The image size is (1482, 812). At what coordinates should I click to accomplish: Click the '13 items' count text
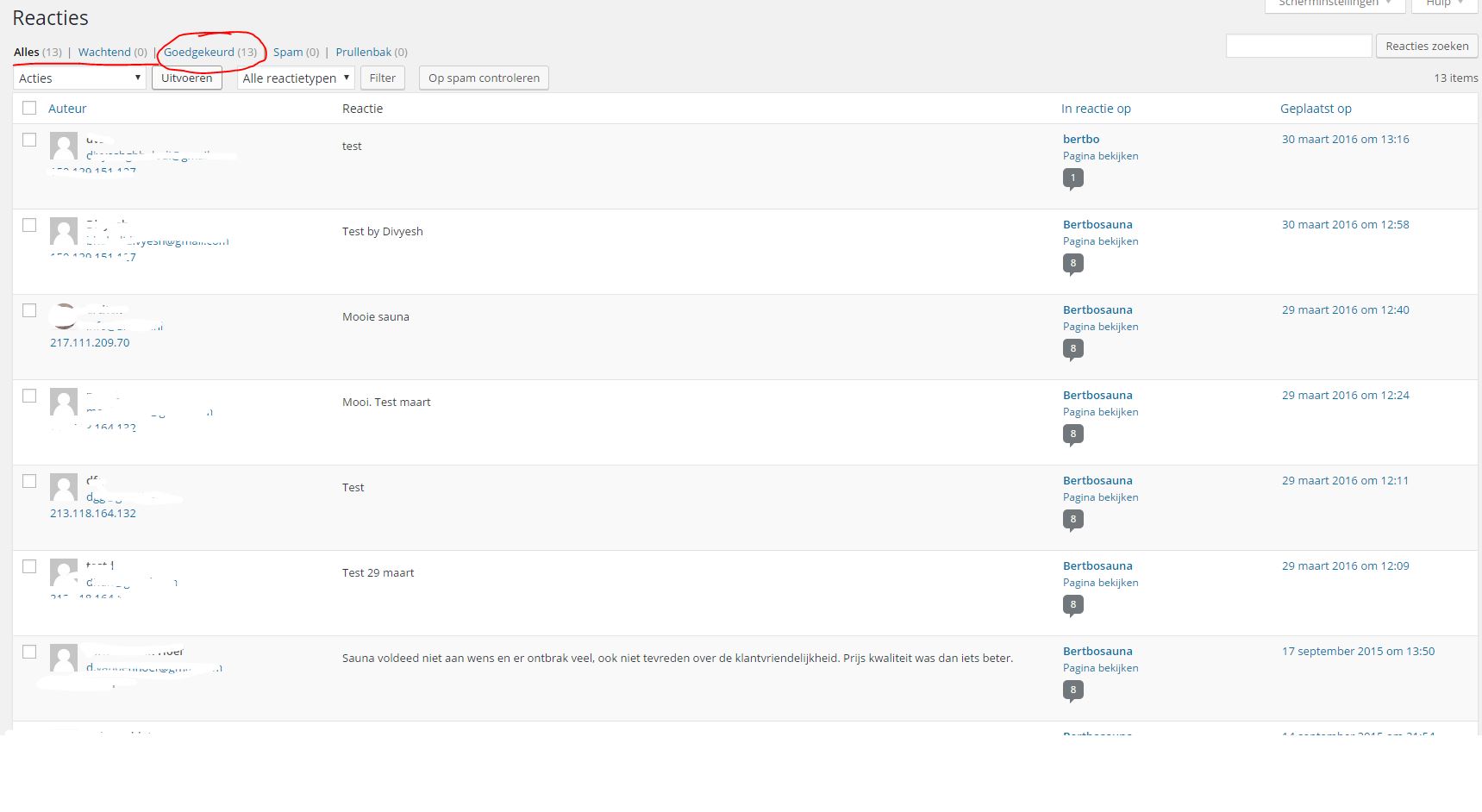click(1455, 78)
